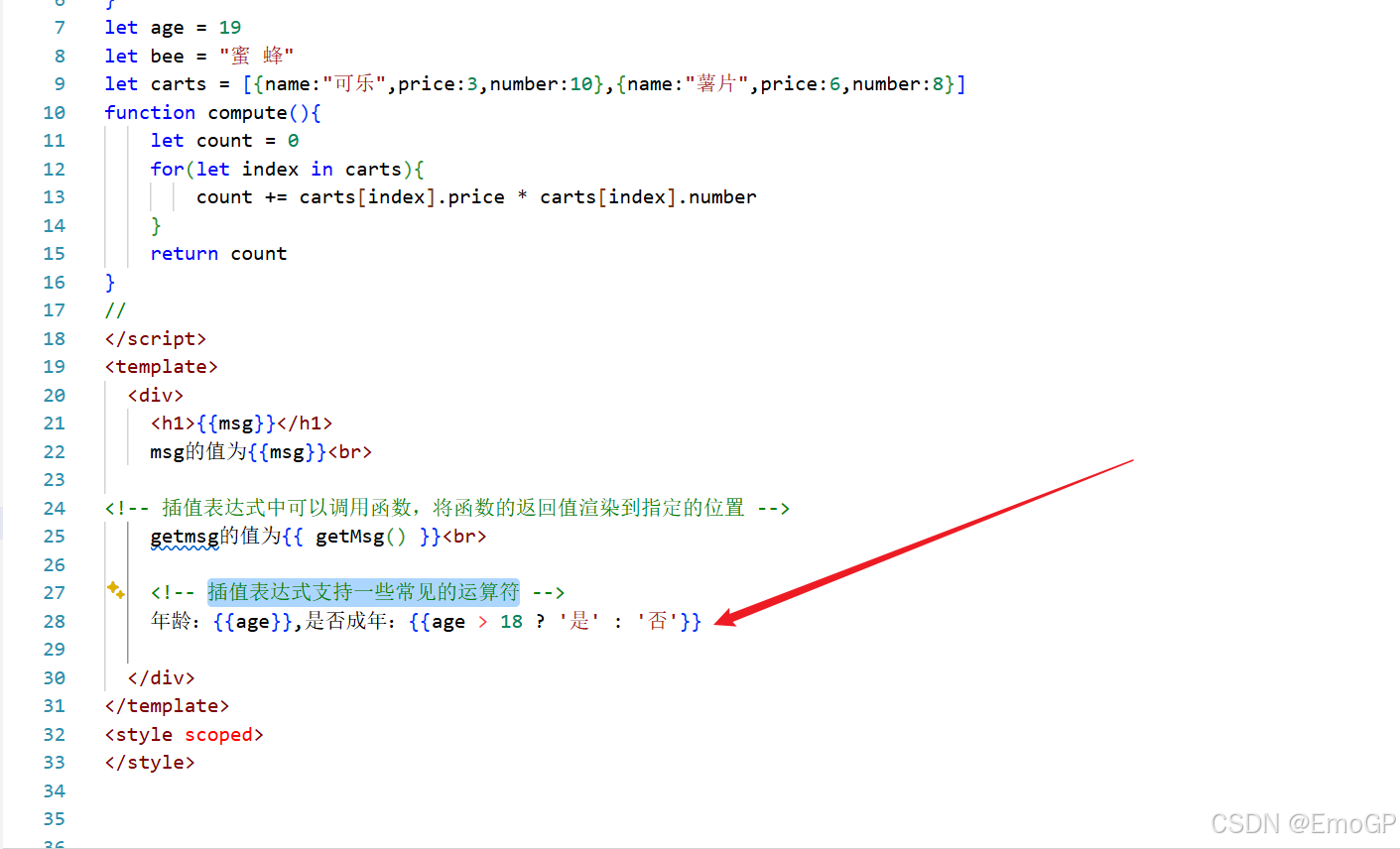1400x849 pixels.
Task: Click the string "蜜 蜂" on line 8
Action: tap(257, 57)
